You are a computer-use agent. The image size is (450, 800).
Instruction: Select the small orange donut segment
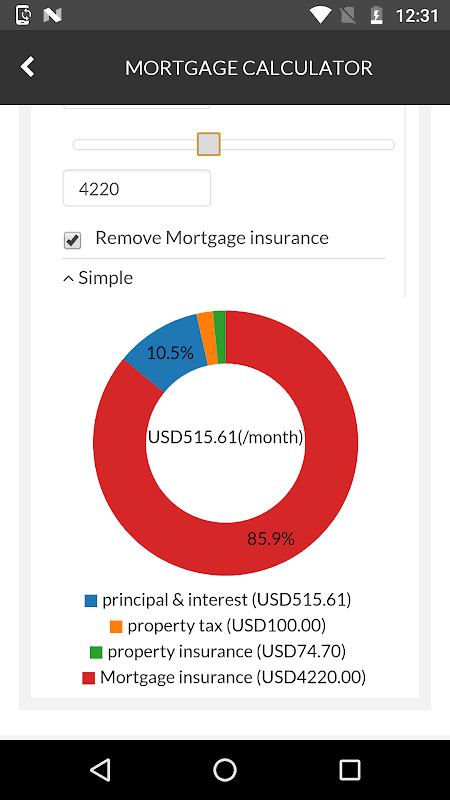[206, 338]
